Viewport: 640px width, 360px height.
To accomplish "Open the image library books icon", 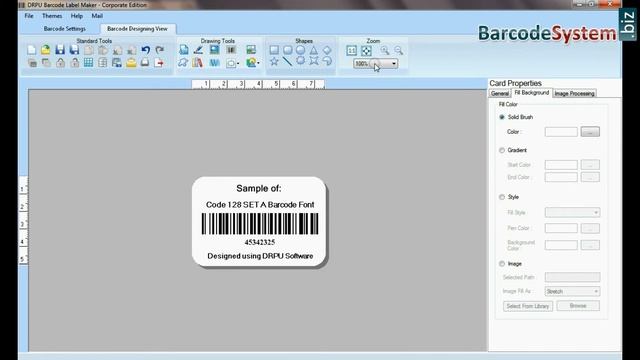I will click(x=198, y=62).
